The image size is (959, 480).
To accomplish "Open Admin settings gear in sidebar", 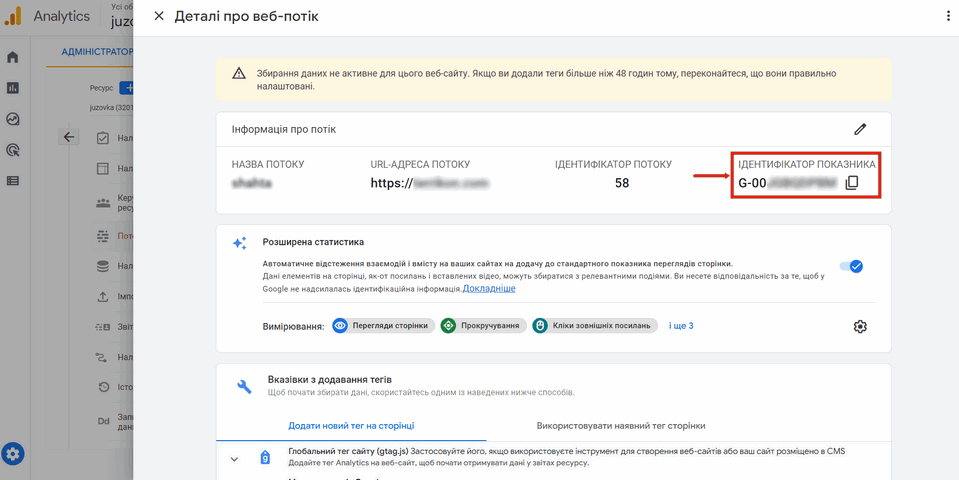I will [13, 453].
